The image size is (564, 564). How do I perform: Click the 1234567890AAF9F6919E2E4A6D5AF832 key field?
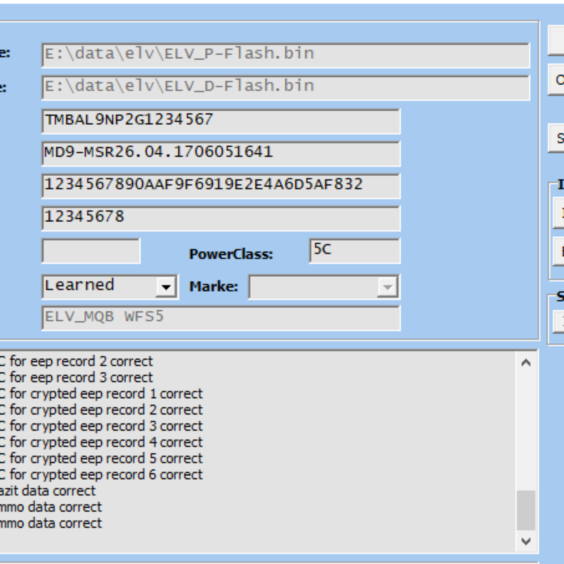click(221, 186)
